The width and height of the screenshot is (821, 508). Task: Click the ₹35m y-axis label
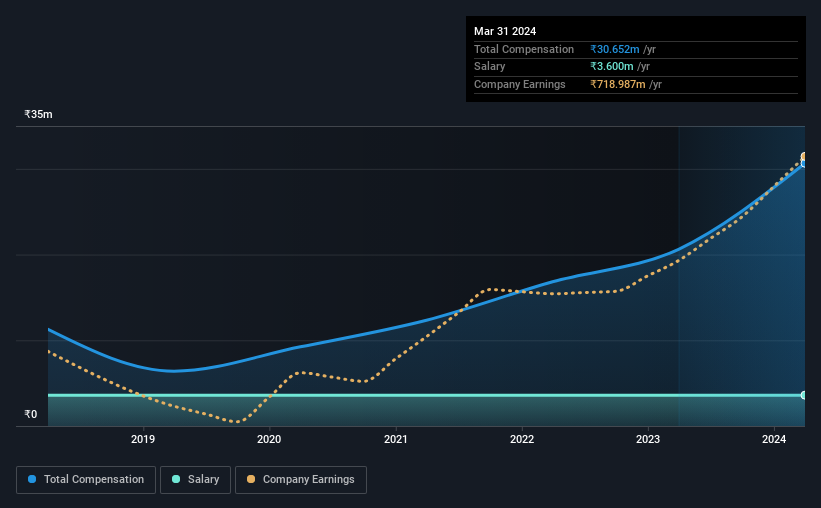(x=38, y=114)
